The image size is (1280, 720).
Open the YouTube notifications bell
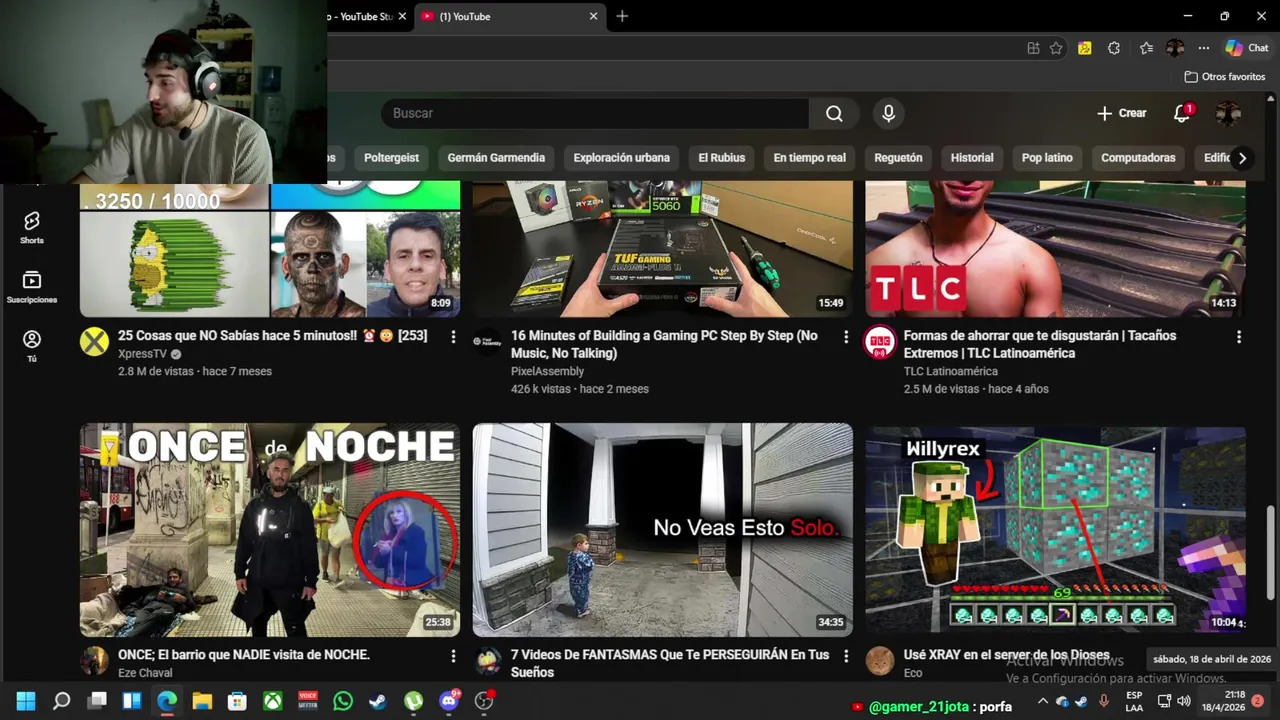(1182, 113)
